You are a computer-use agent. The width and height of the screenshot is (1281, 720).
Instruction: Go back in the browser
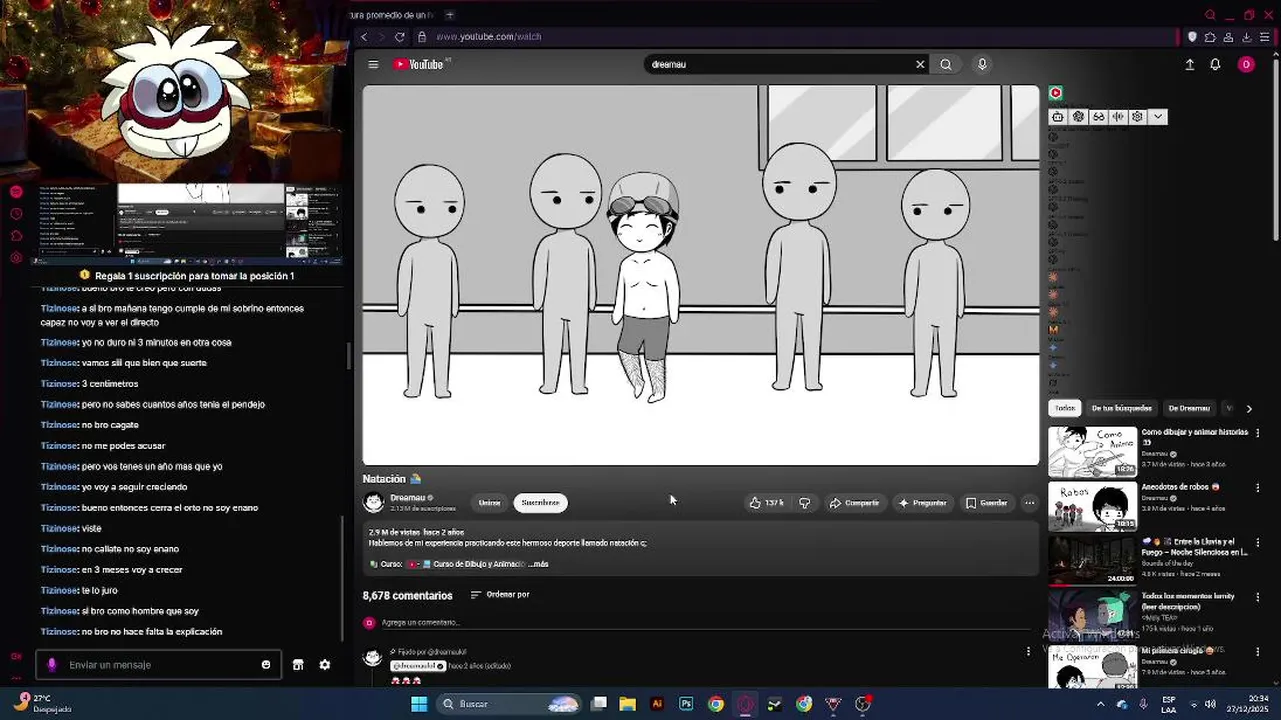364,37
